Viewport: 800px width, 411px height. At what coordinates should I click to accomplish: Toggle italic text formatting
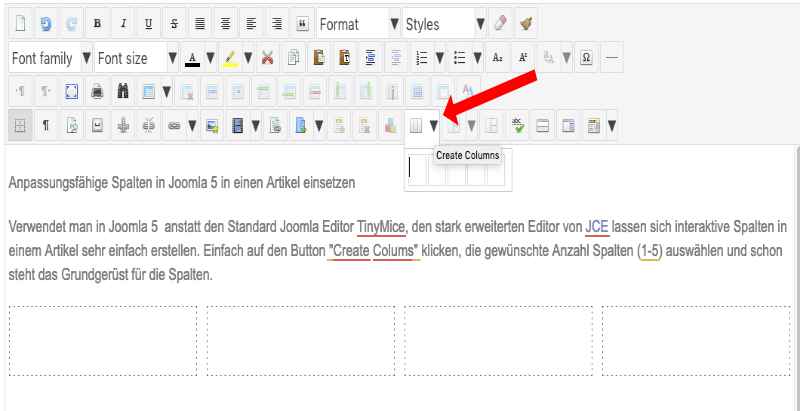125,22
